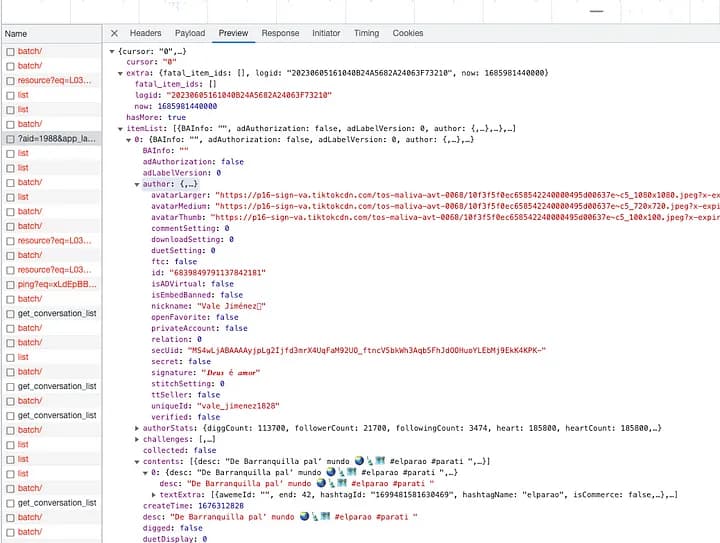Collapse the contents array node

(x=137, y=462)
